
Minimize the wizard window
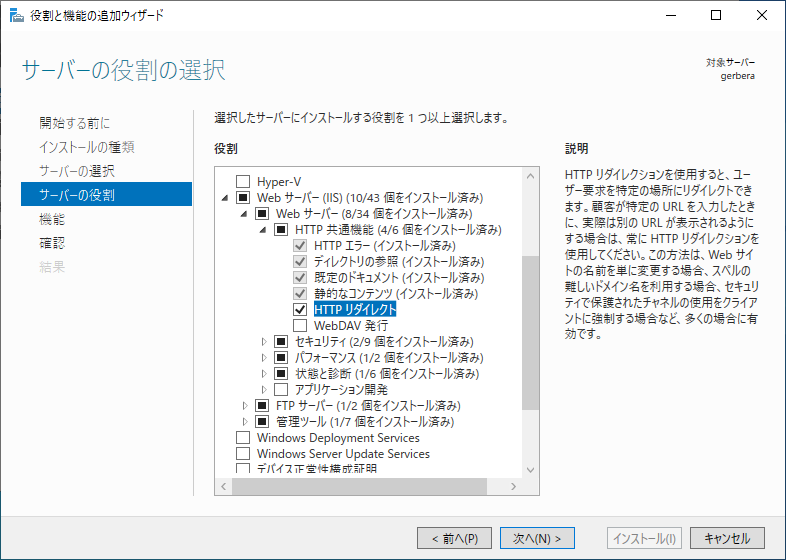(x=671, y=16)
